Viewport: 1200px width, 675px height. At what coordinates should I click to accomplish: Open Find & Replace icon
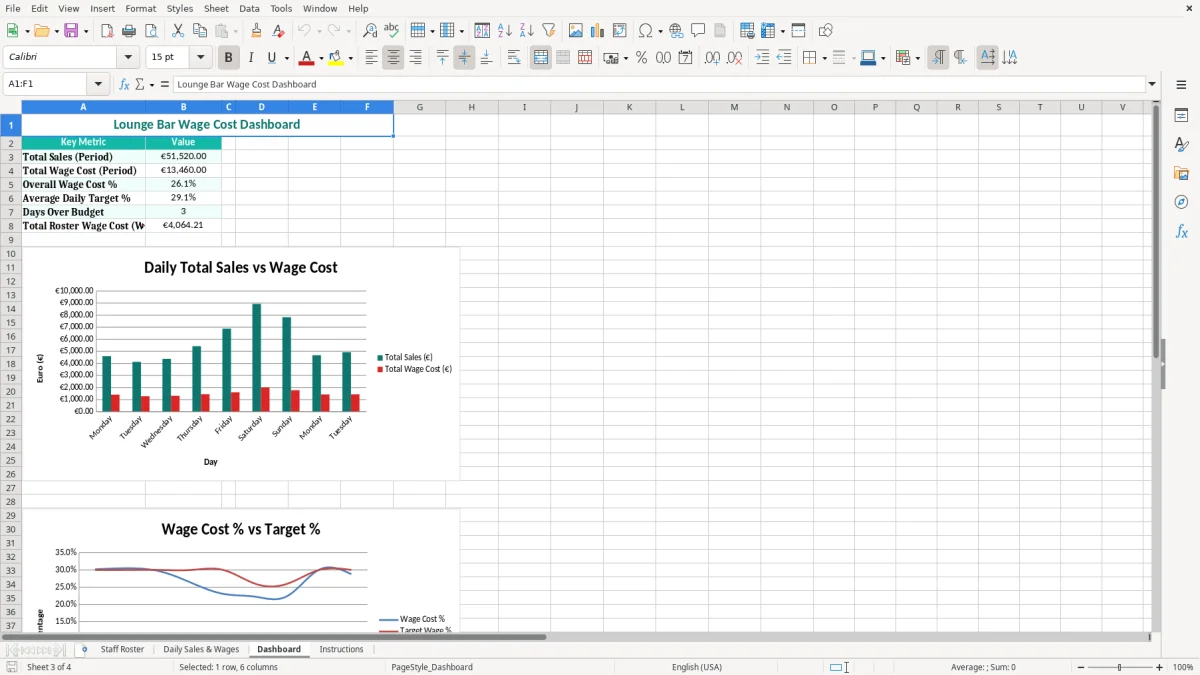[x=370, y=31]
